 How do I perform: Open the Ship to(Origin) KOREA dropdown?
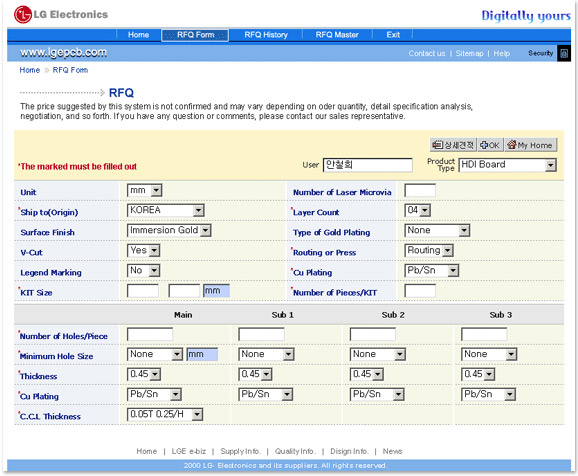[166, 210]
